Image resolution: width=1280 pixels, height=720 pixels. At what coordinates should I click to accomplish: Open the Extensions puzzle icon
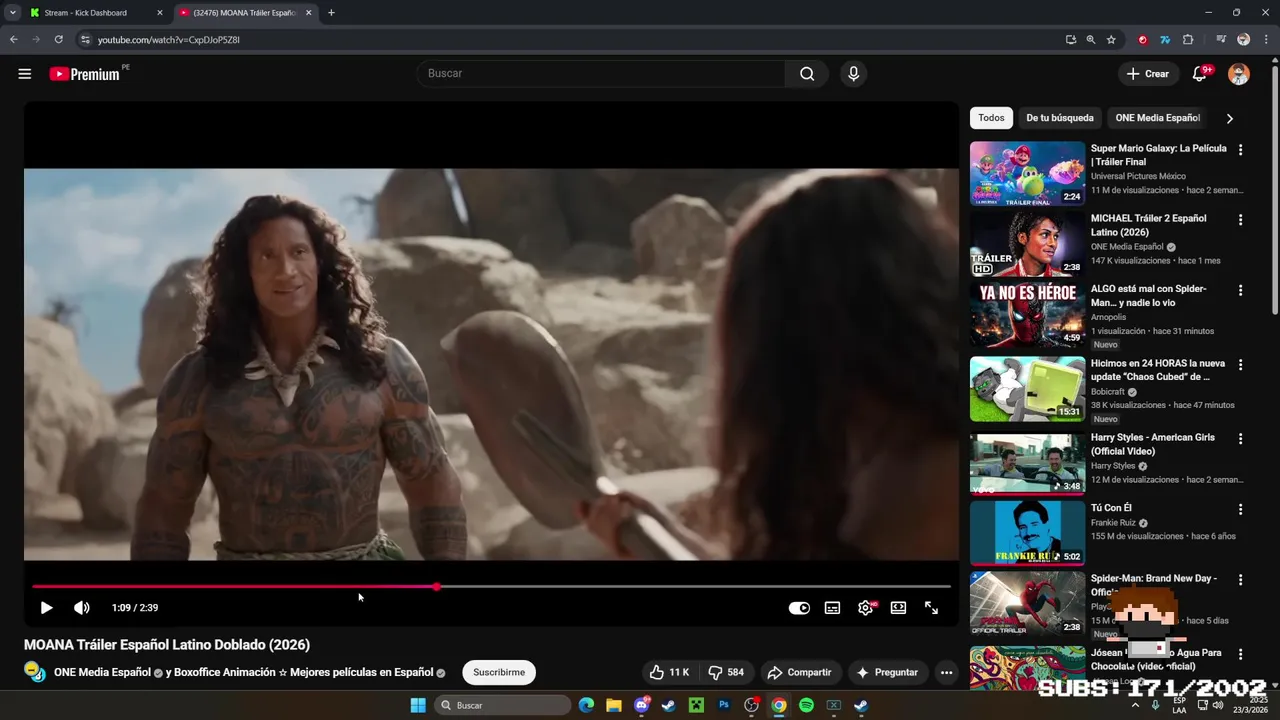point(1188,40)
